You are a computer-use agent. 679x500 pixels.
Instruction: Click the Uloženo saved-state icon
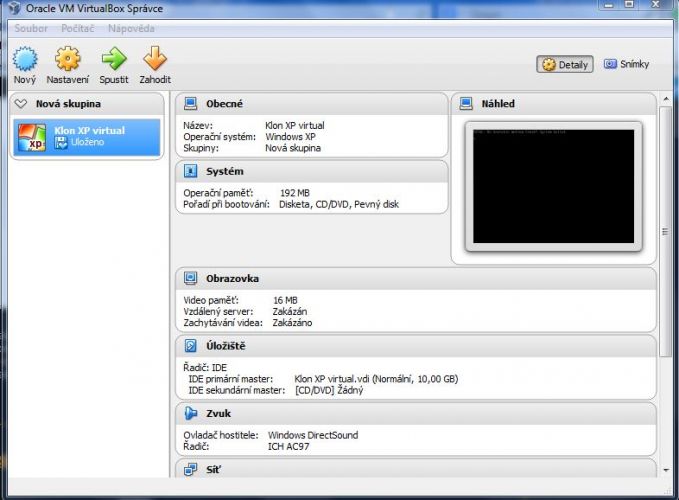coord(61,142)
